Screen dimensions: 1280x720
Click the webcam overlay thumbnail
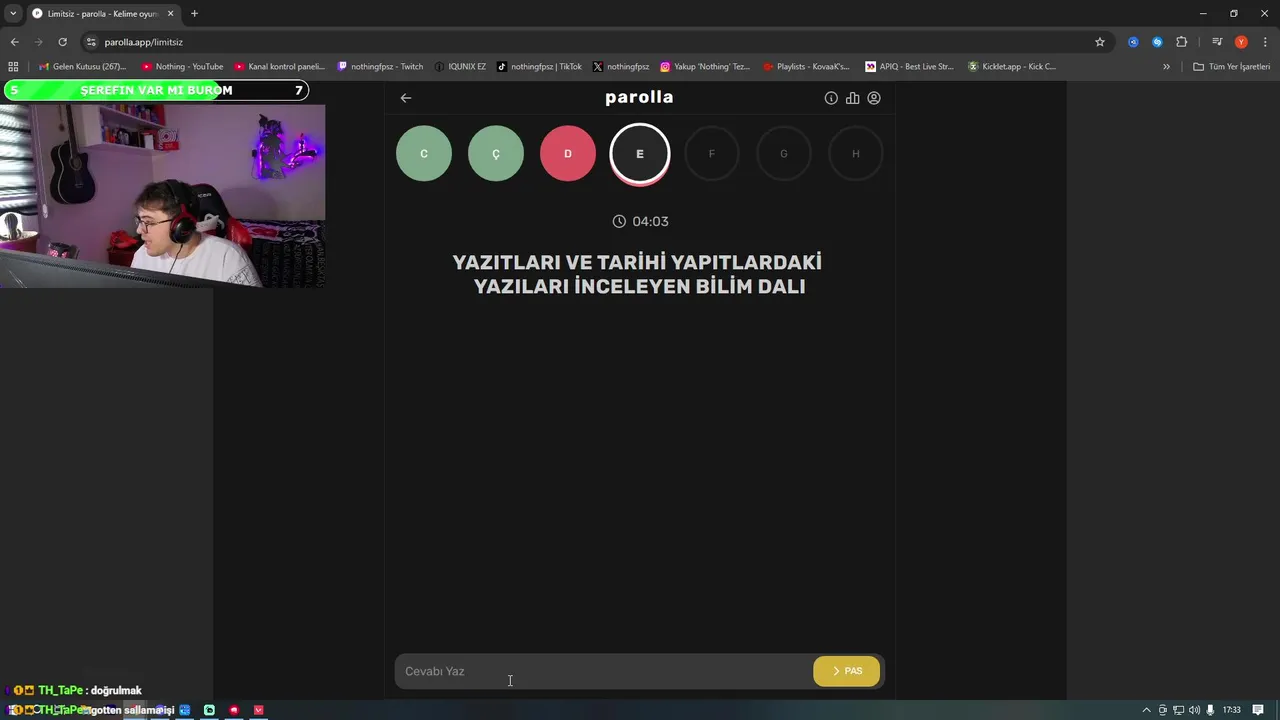162,196
